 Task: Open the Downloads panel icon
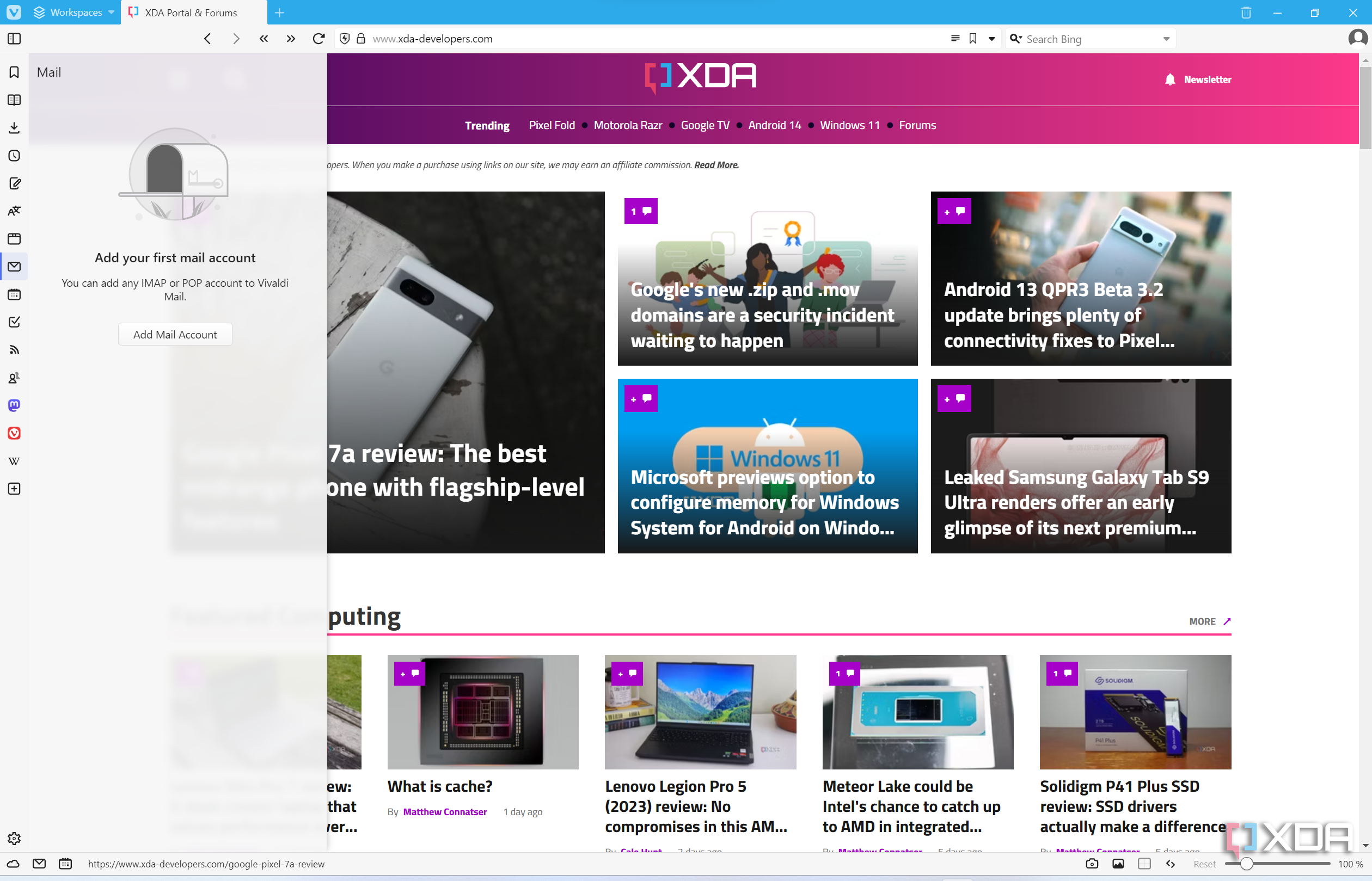(14, 127)
